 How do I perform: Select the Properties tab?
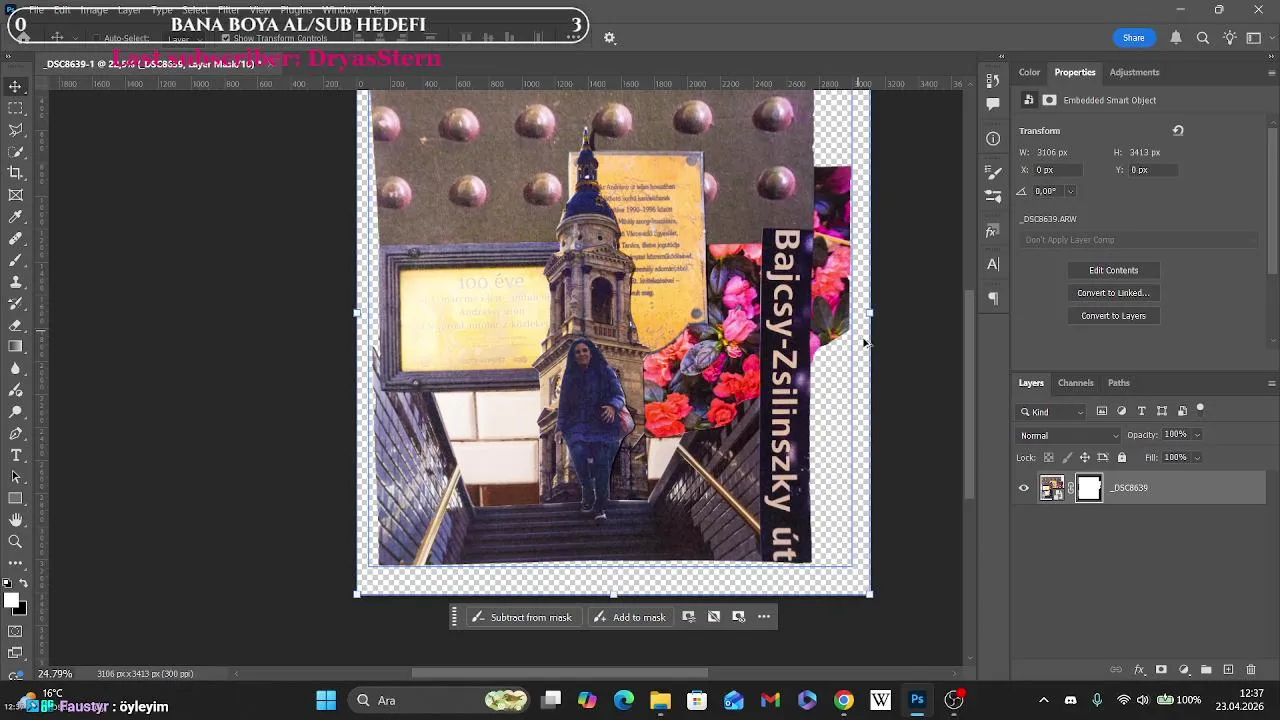click(1075, 72)
